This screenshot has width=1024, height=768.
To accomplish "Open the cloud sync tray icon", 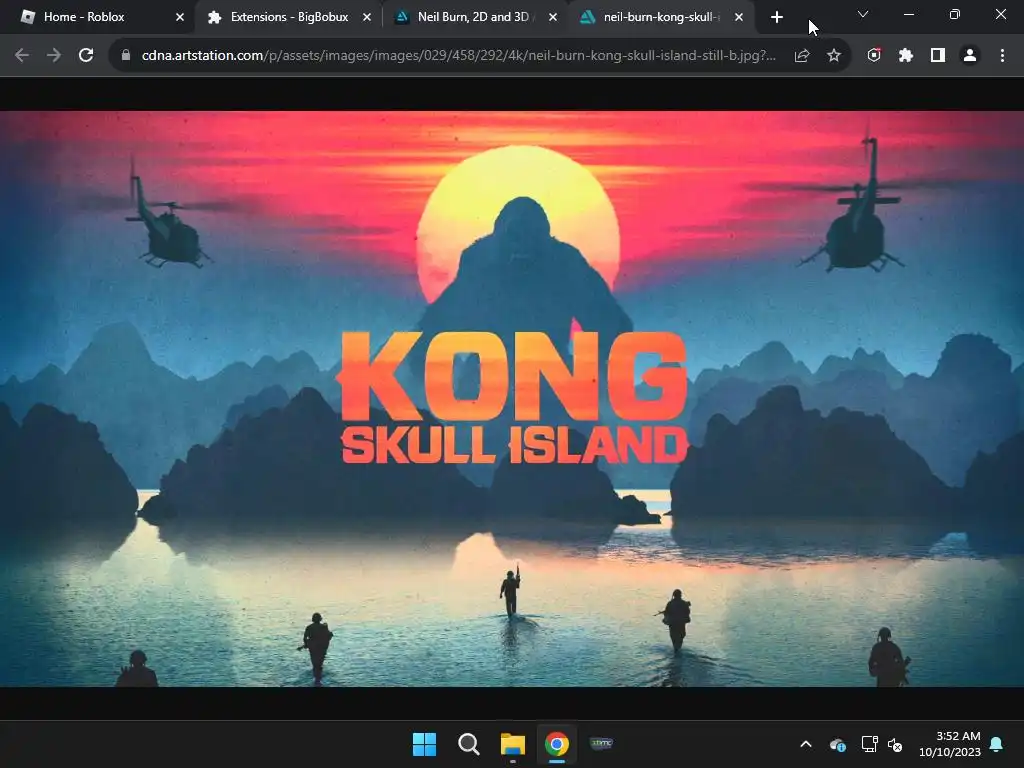I will [838, 744].
